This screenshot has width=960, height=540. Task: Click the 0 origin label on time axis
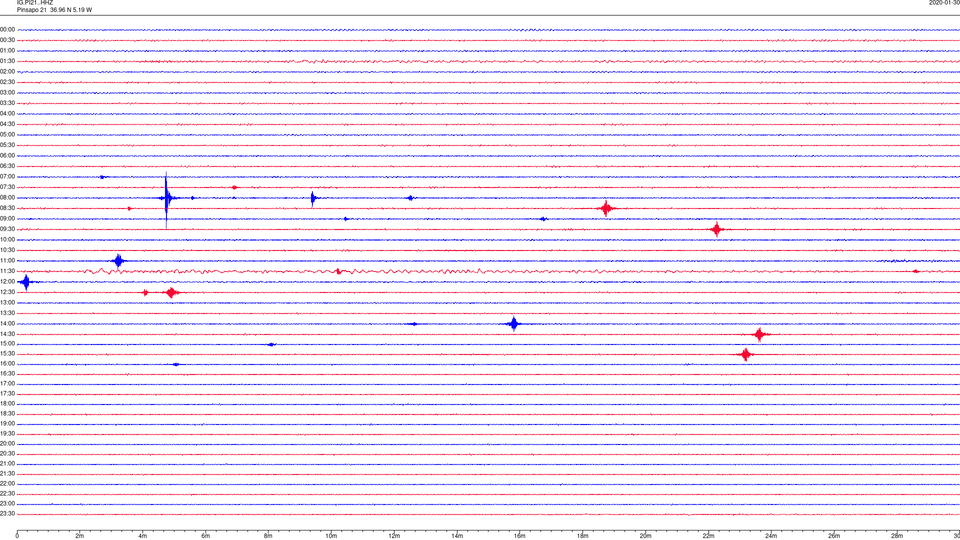(17, 536)
